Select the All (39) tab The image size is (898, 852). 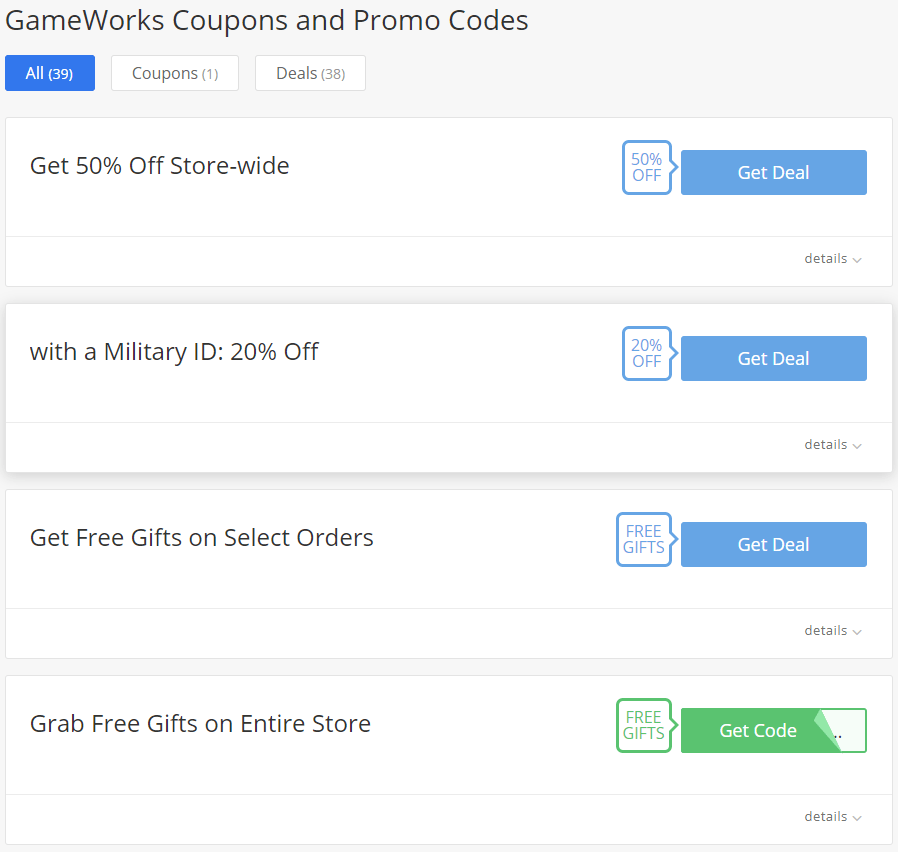(50, 73)
